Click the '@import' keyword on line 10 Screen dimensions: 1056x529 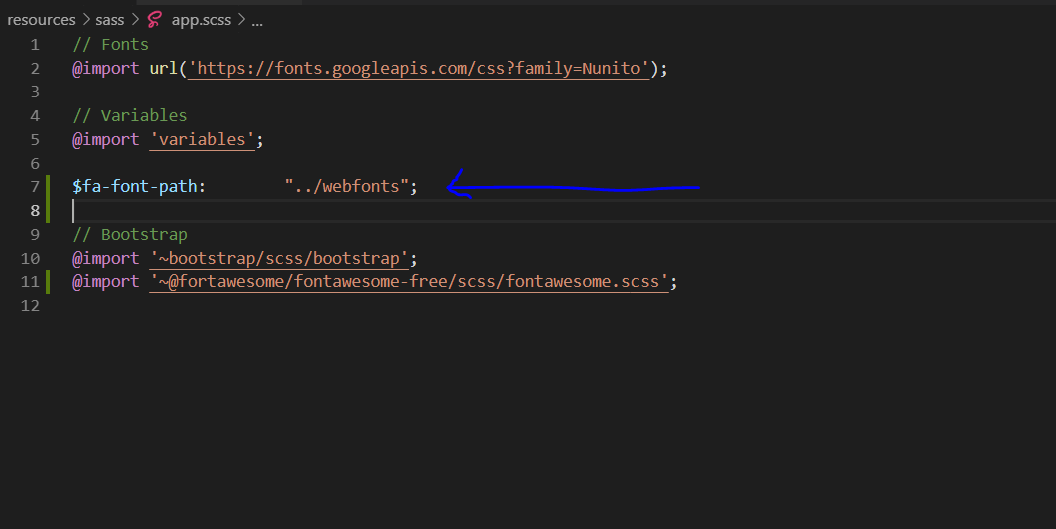tap(106, 259)
